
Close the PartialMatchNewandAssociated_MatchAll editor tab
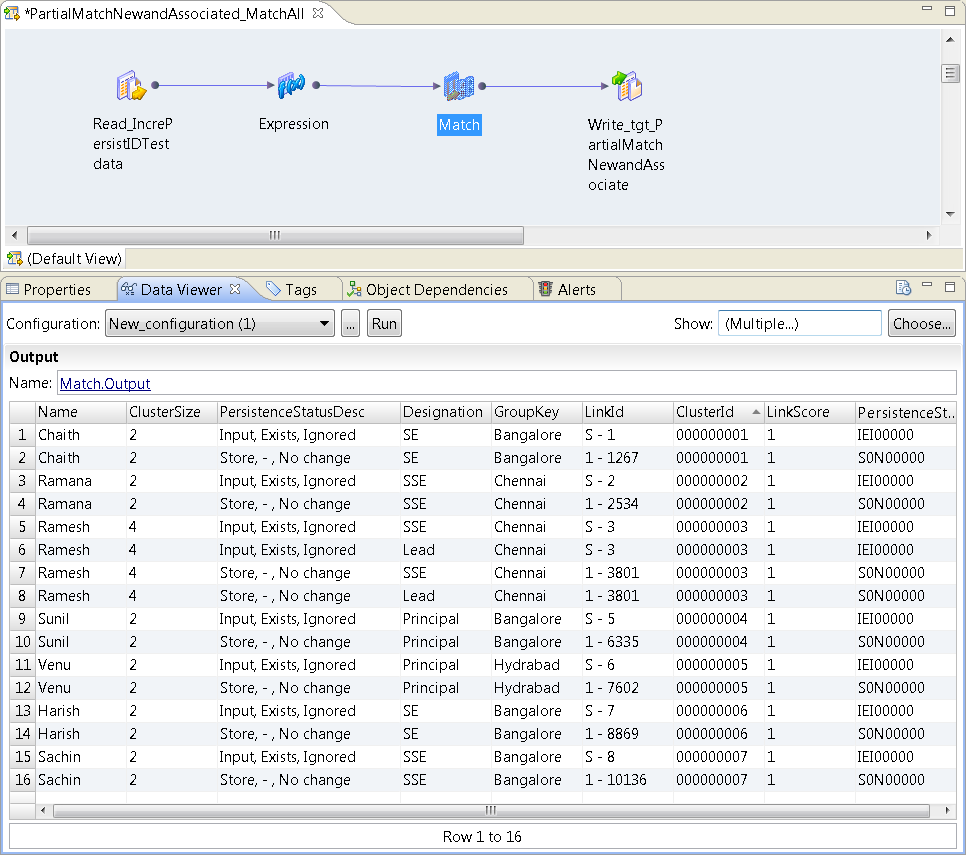318,13
